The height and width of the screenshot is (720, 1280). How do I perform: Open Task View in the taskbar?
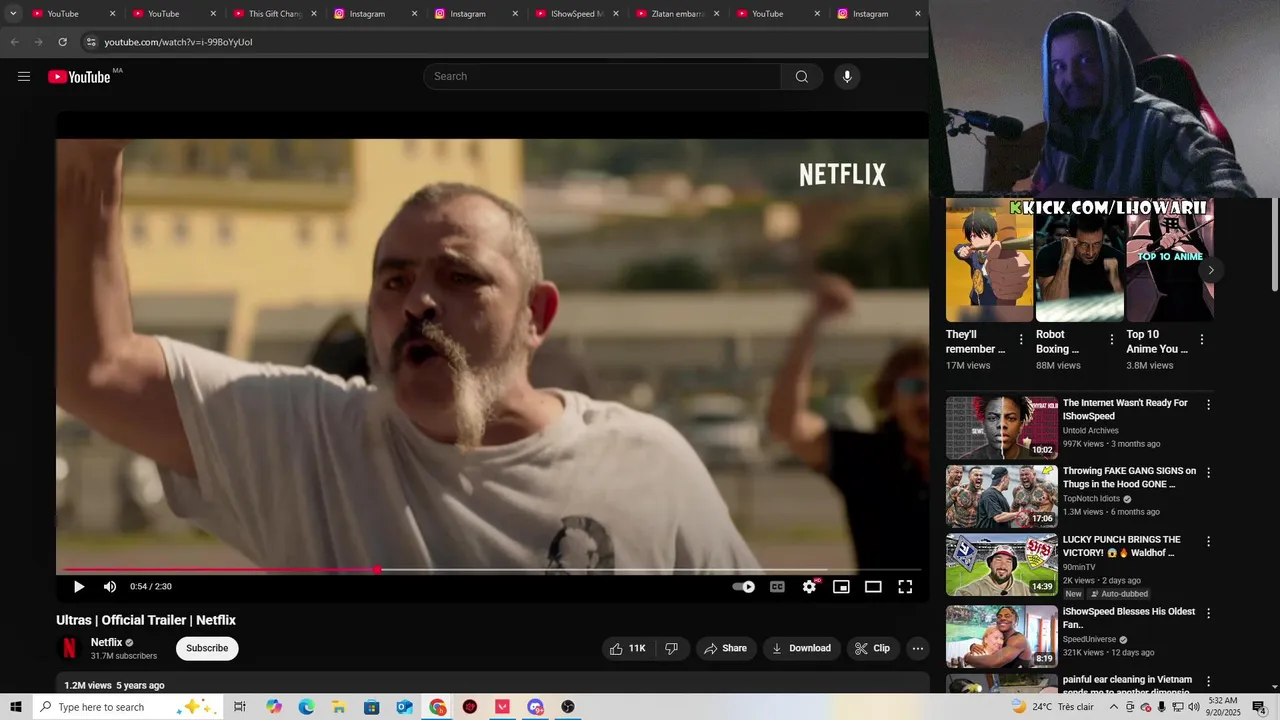(240, 707)
